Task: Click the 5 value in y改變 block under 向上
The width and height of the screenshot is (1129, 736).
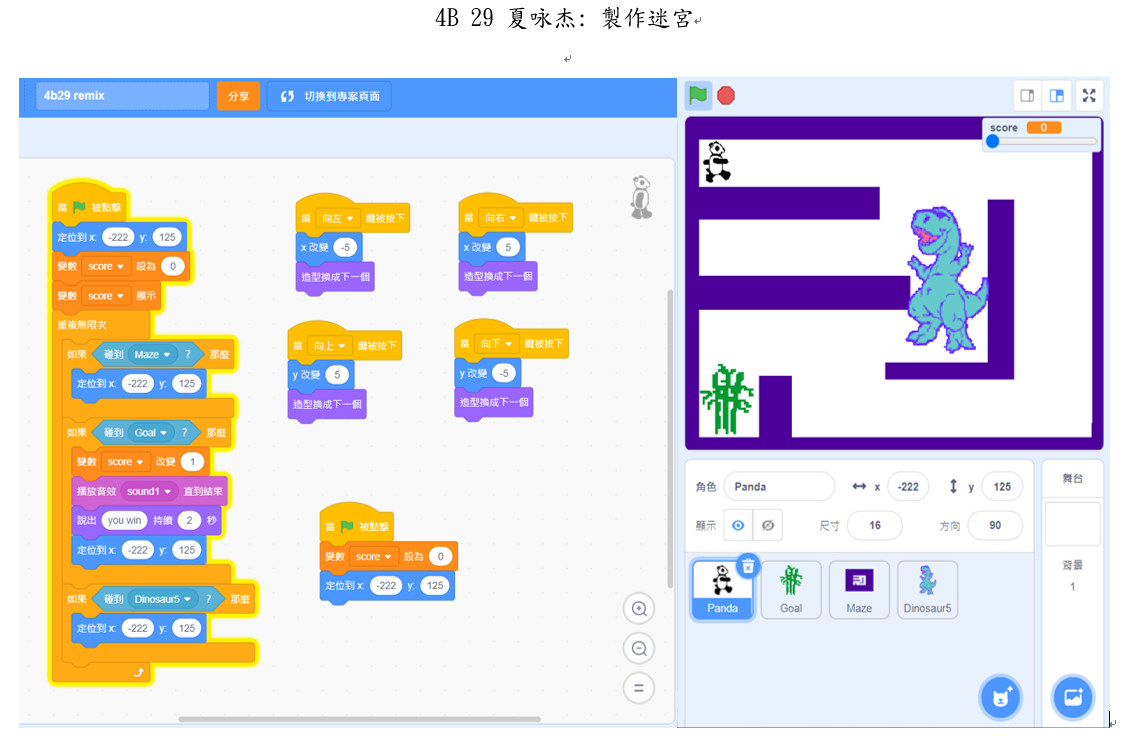Action: [x=337, y=374]
